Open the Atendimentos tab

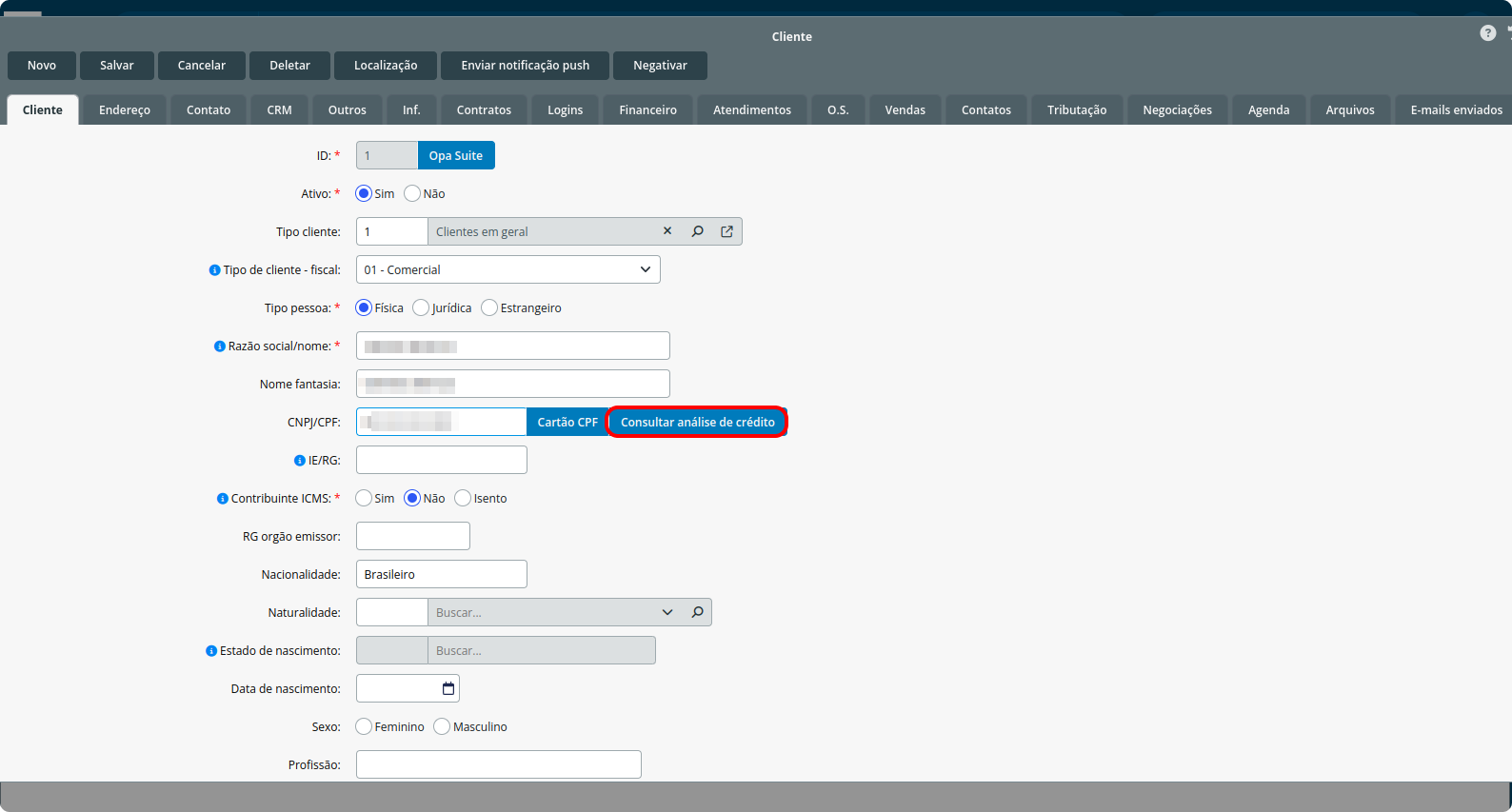click(x=752, y=109)
